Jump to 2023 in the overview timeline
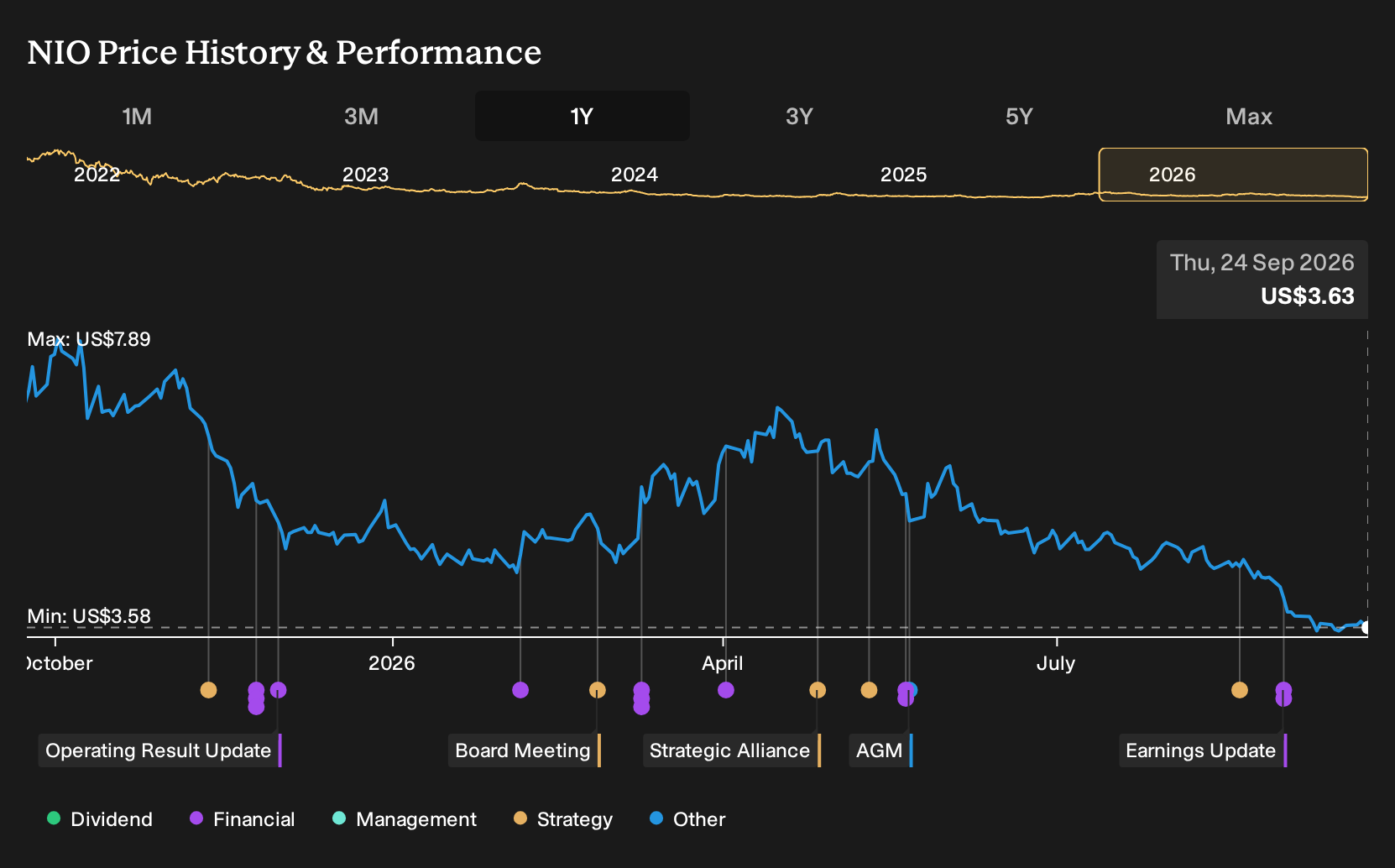This screenshot has width=1395, height=868. point(366,175)
